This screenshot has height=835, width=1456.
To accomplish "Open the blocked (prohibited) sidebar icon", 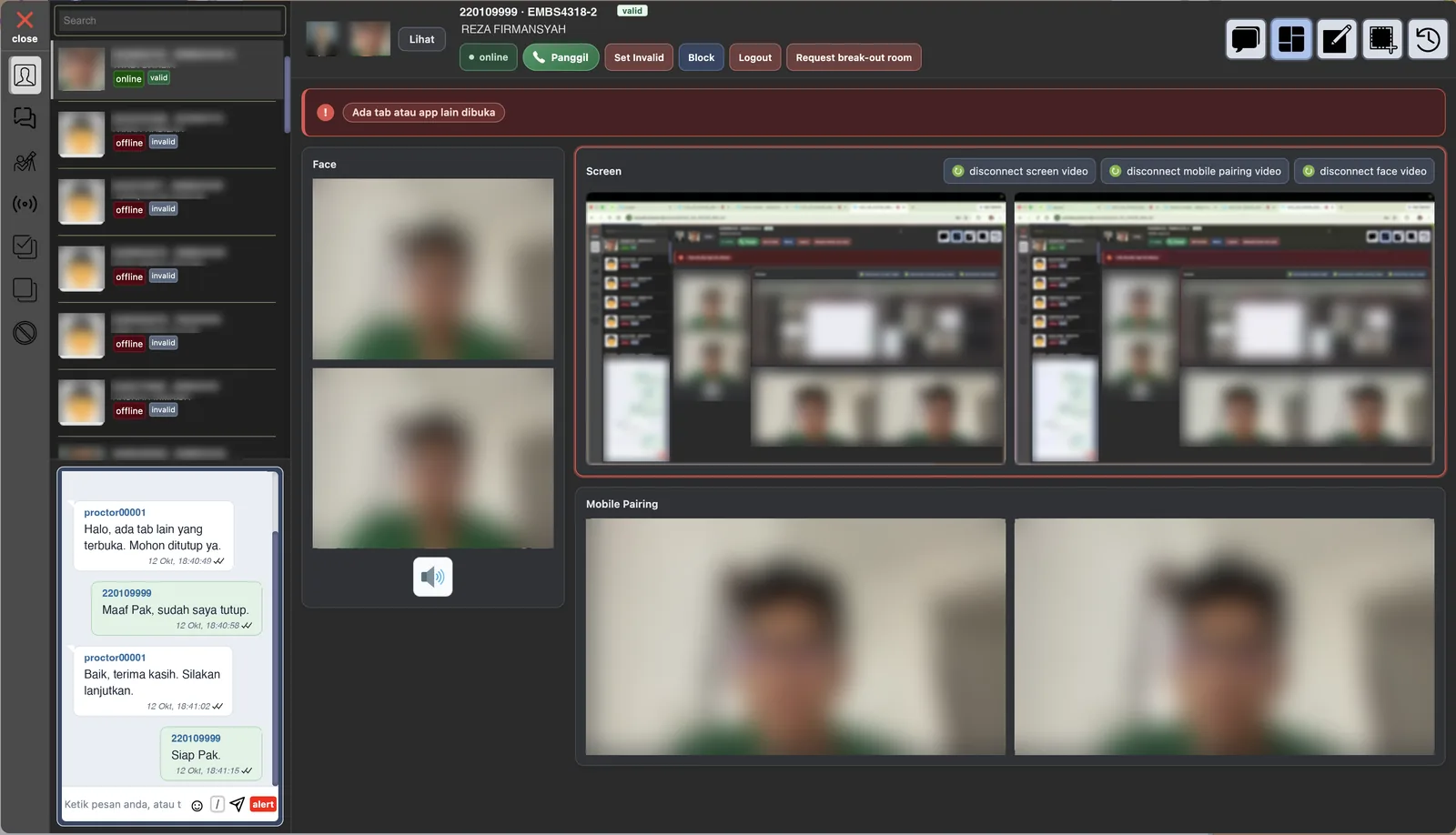I will coord(25,333).
